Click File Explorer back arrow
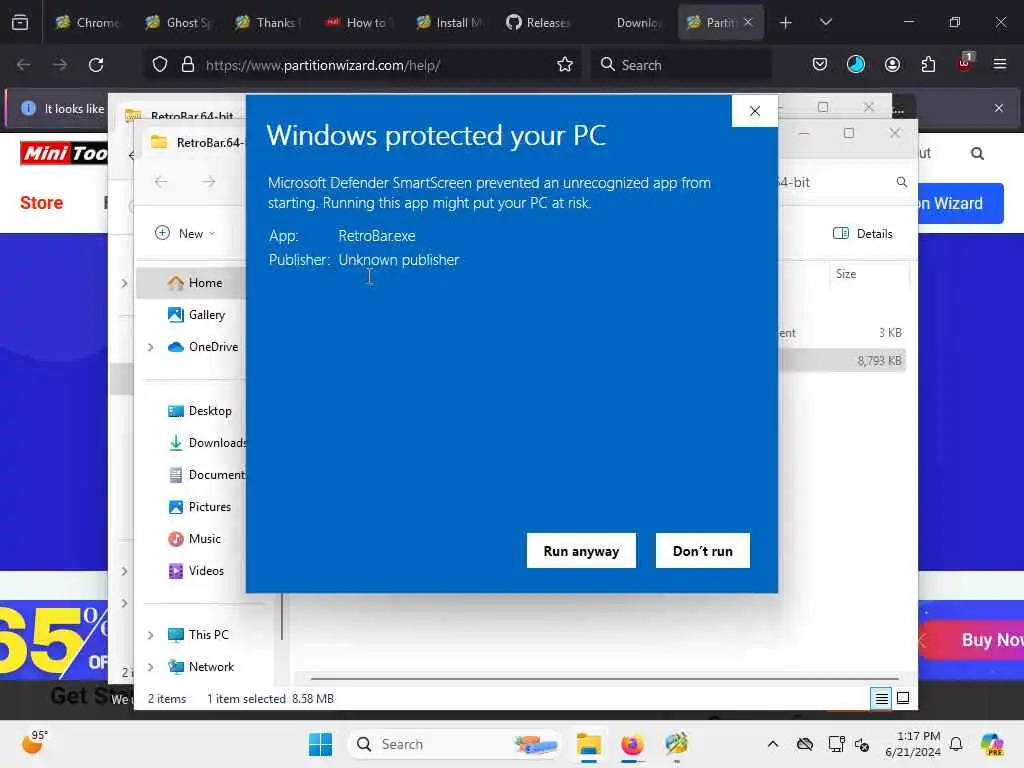 click(161, 182)
